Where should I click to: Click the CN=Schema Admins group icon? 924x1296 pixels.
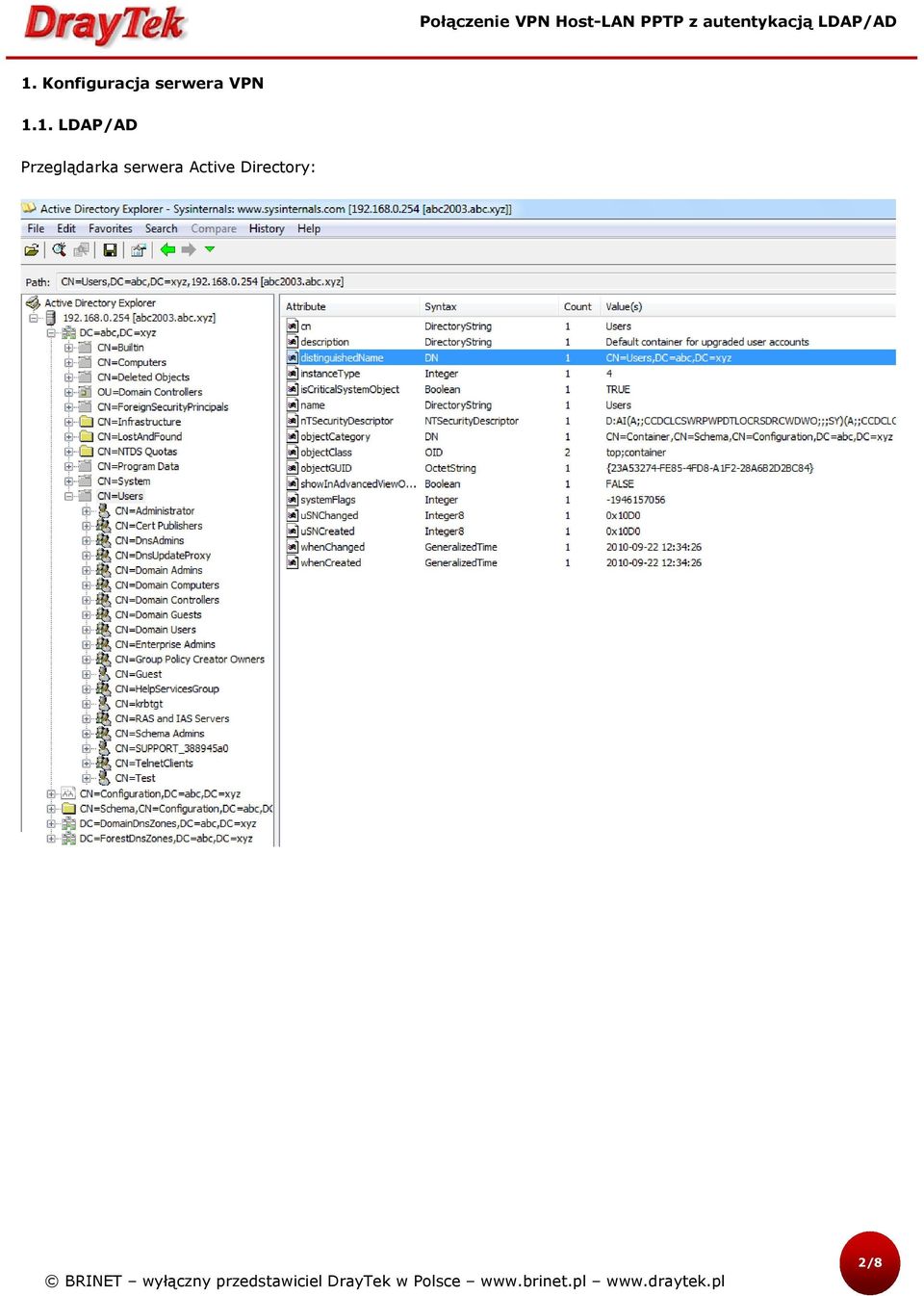(x=103, y=734)
